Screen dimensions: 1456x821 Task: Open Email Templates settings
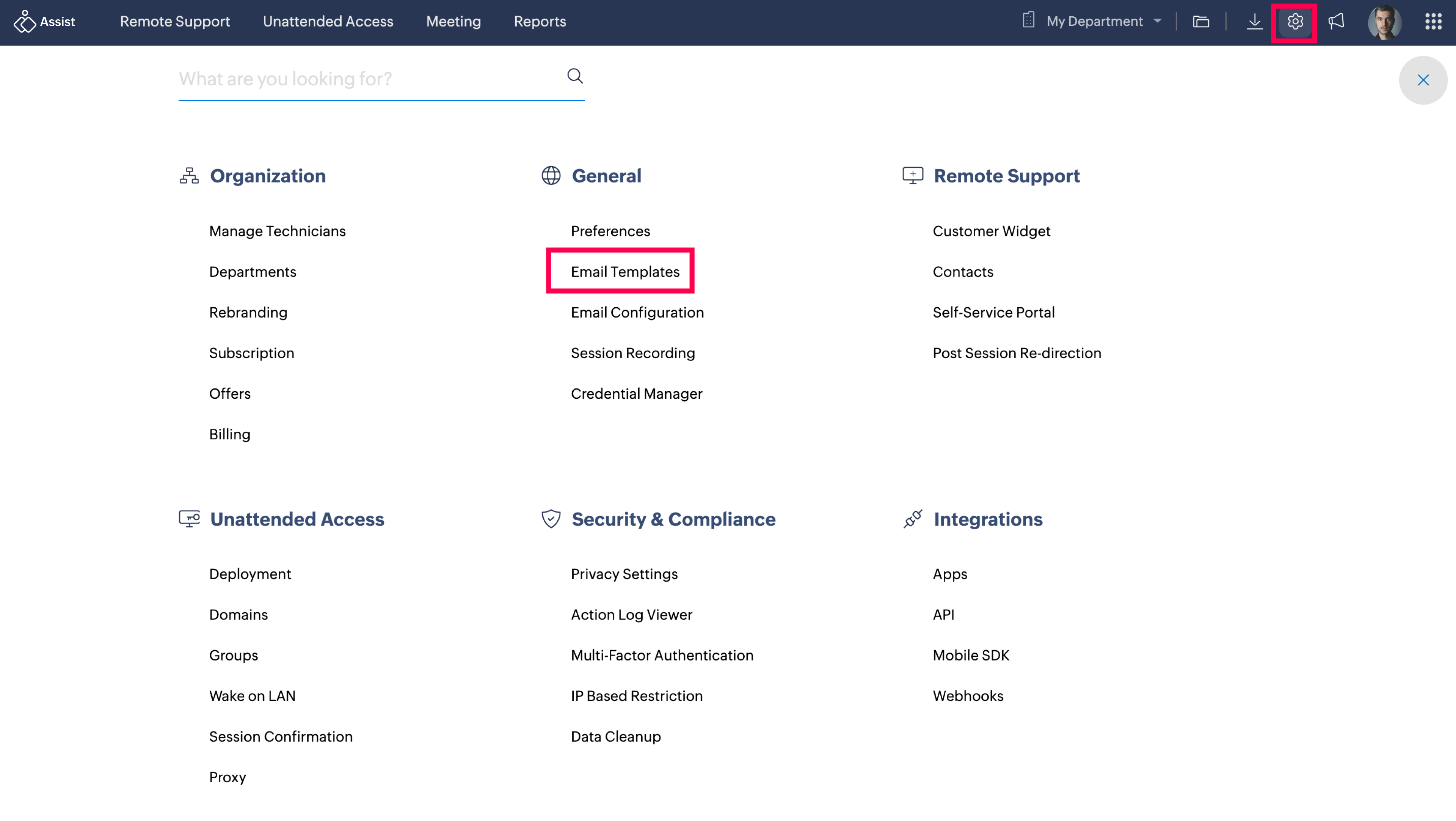(624, 272)
